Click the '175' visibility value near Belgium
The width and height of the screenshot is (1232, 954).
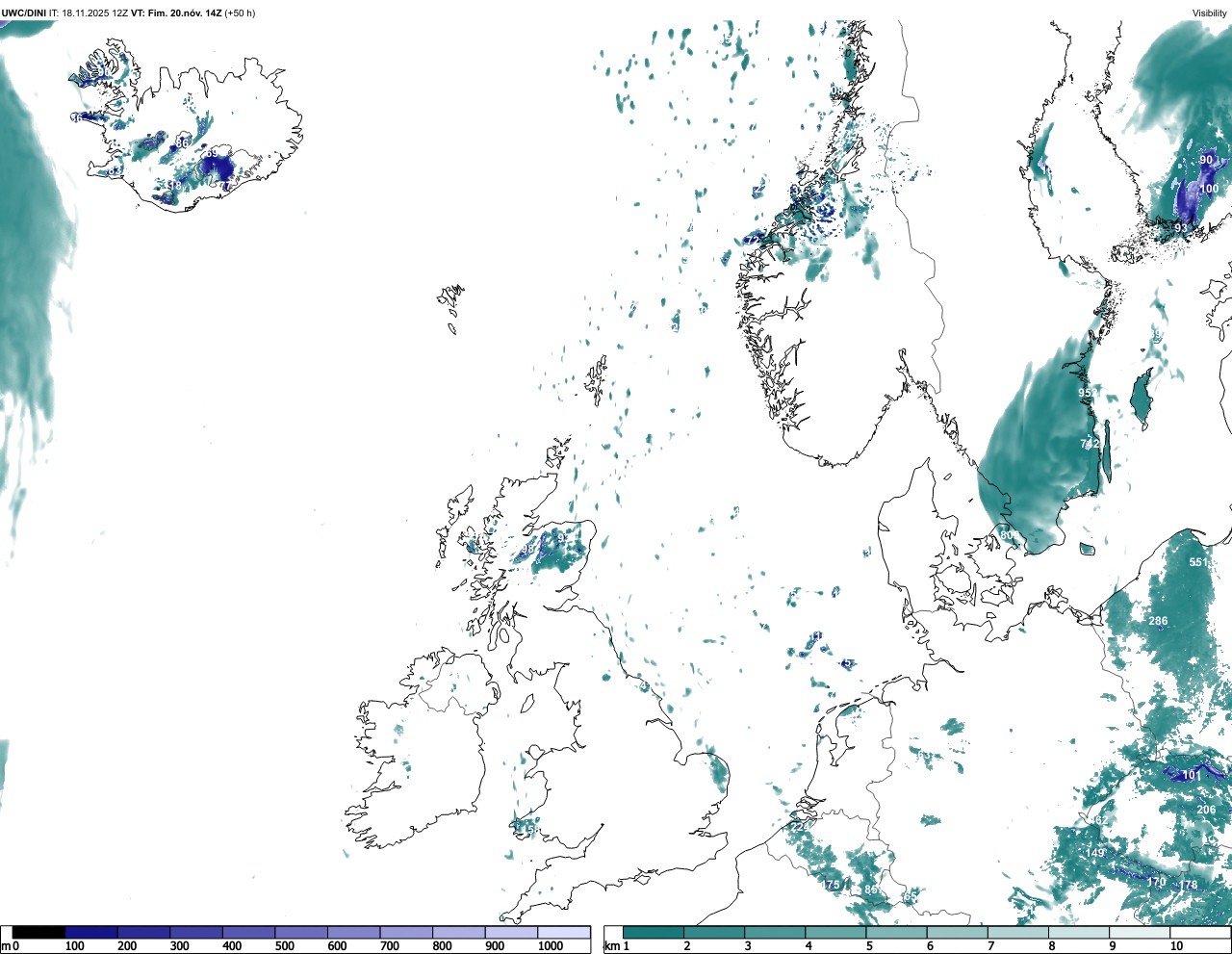831,885
